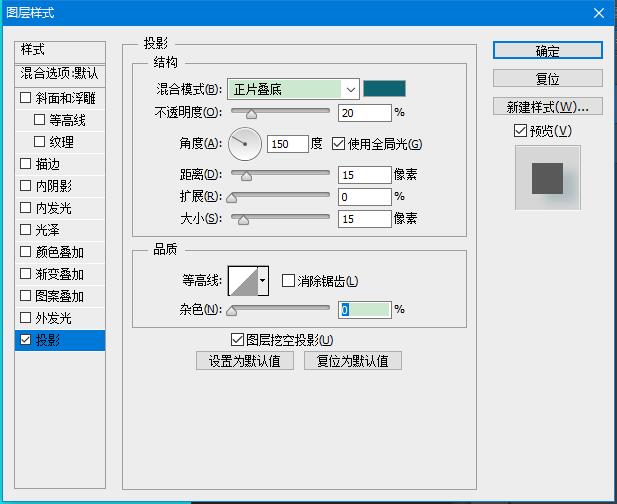Close the 图层样式 dialog

(x=599, y=13)
